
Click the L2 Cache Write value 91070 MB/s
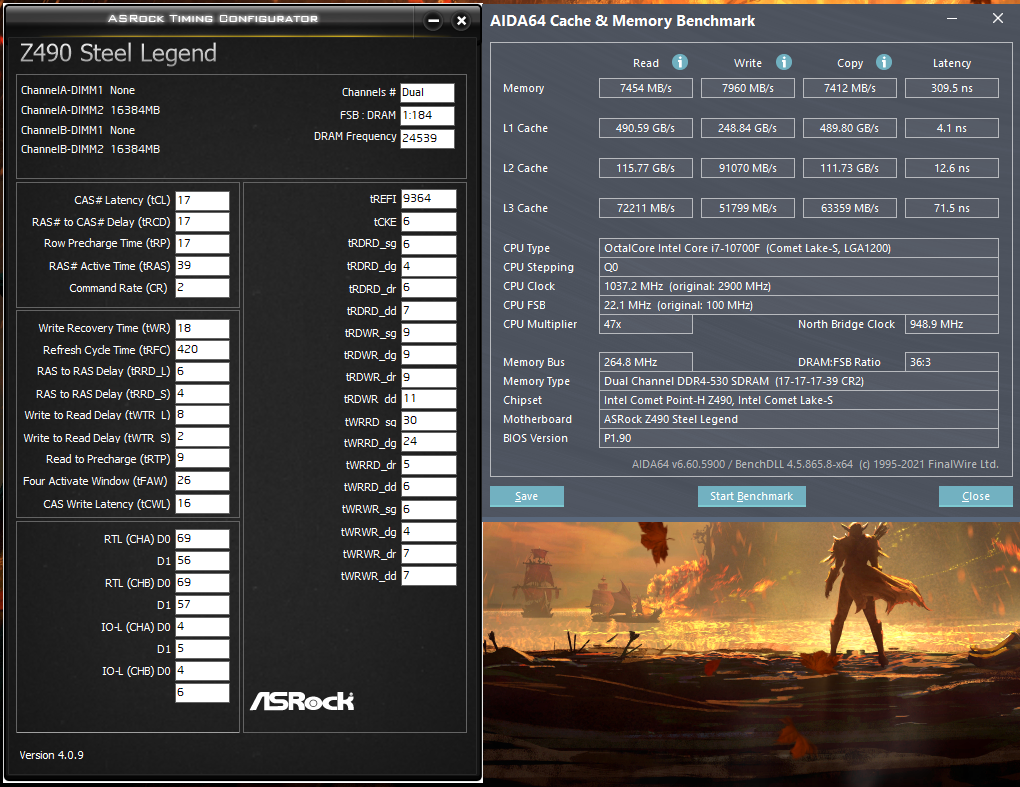click(748, 168)
